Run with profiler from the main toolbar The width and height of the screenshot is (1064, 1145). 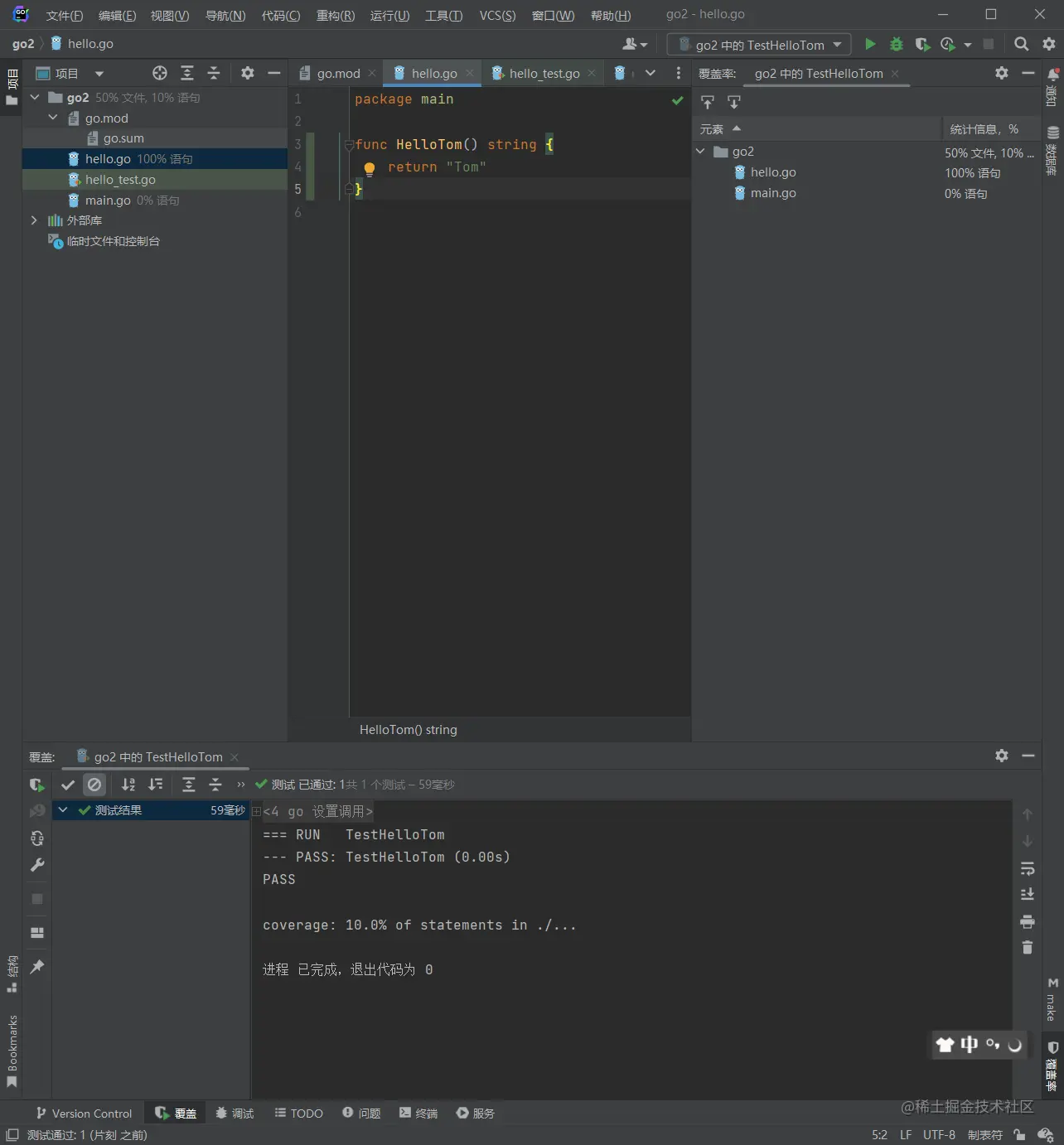click(x=948, y=44)
